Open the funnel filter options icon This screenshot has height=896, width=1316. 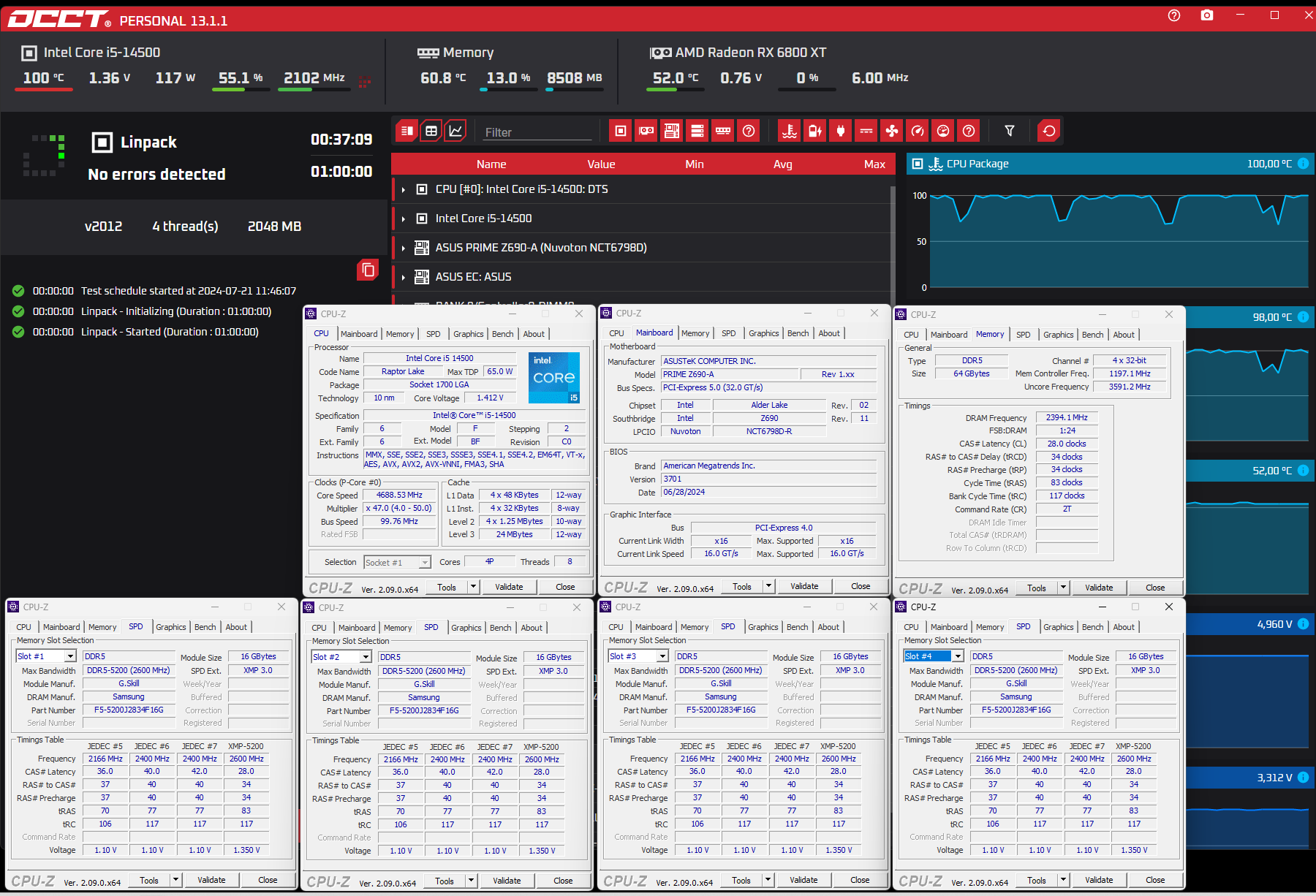click(1010, 131)
